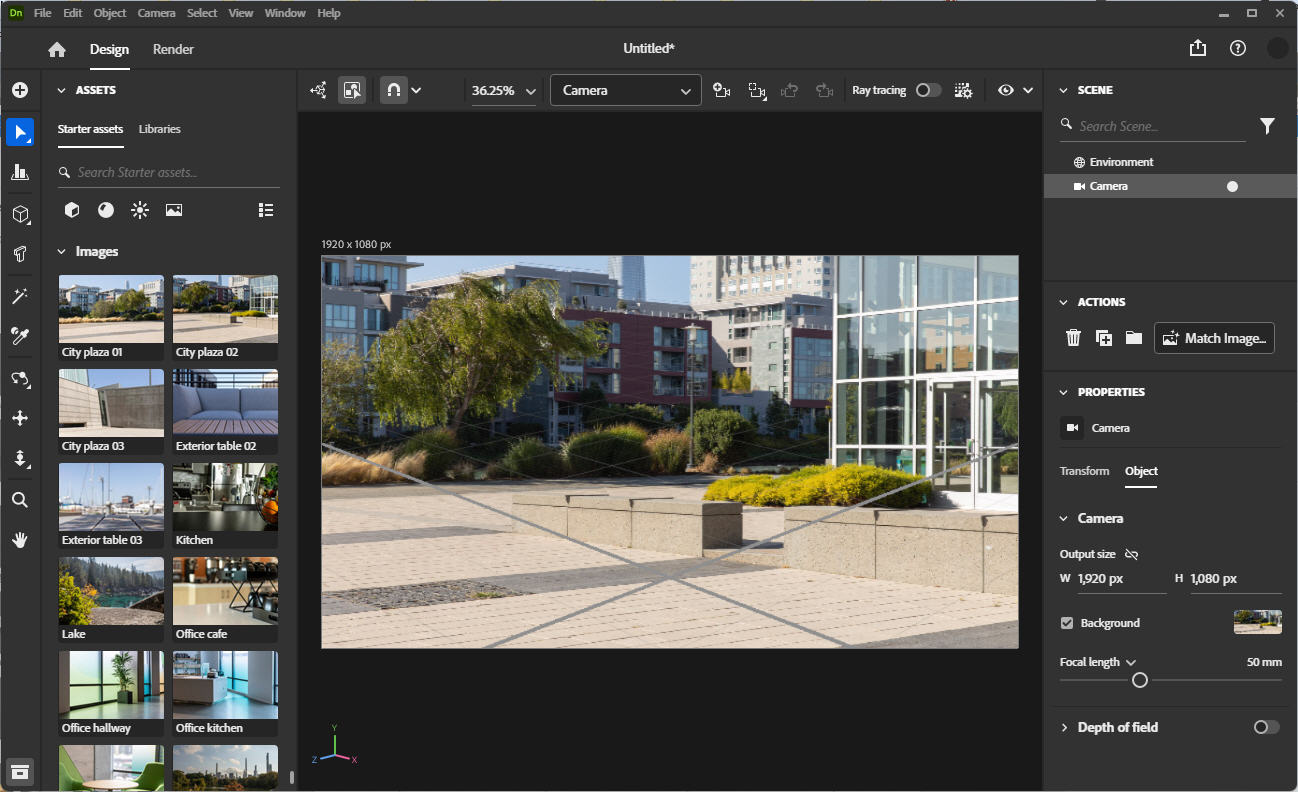This screenshot has height=792, width=1298.
Task: Click the Match Image button
Action: (x=1213, y=338)
